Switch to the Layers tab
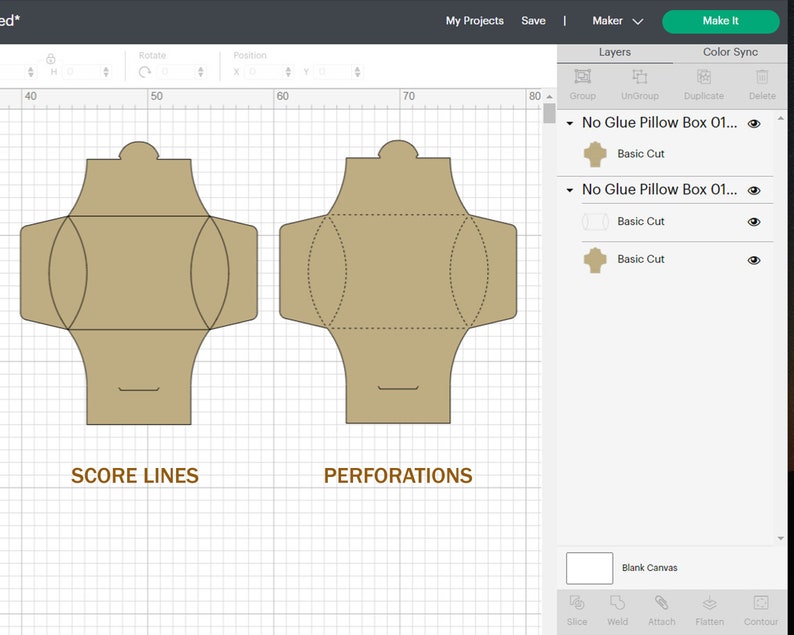Image resolution: width=794 pixels, height=635 pixels. tap(615, 52)
